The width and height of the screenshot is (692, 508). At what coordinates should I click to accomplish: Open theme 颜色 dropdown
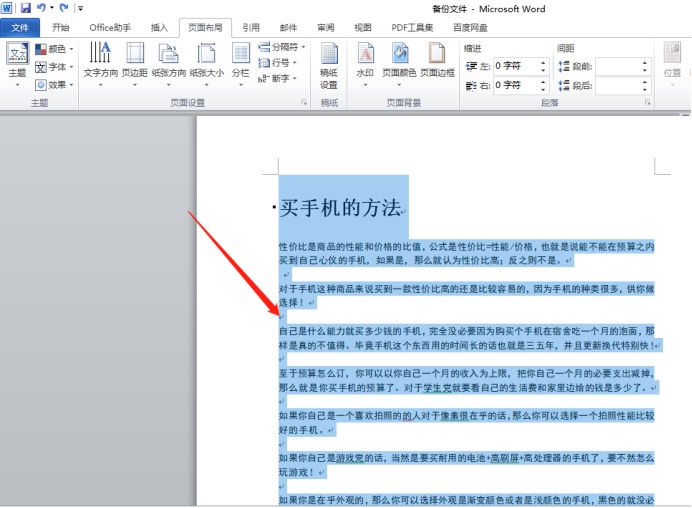pos(54,49)
